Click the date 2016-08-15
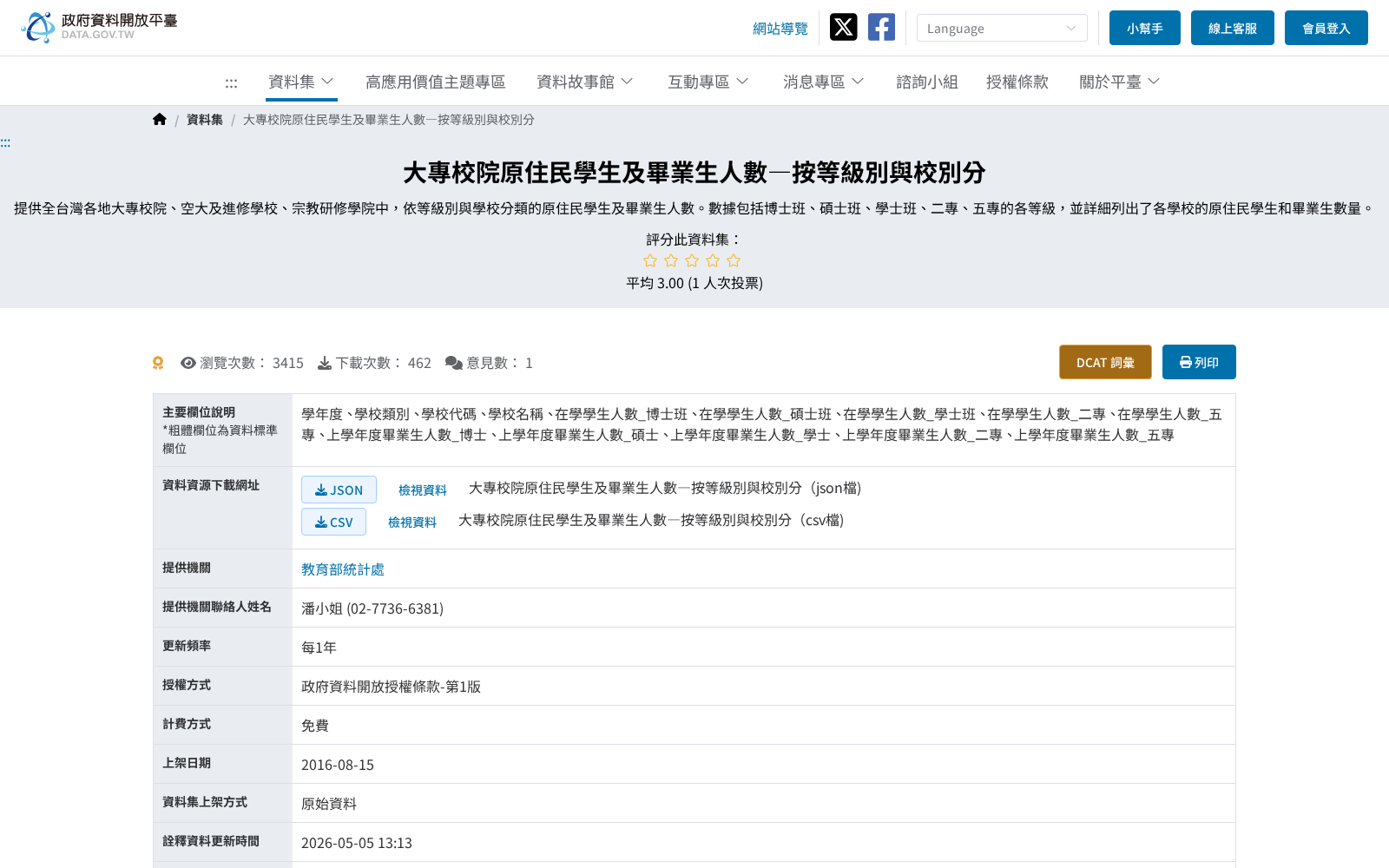1389x868 pixels. coord(338,765)
